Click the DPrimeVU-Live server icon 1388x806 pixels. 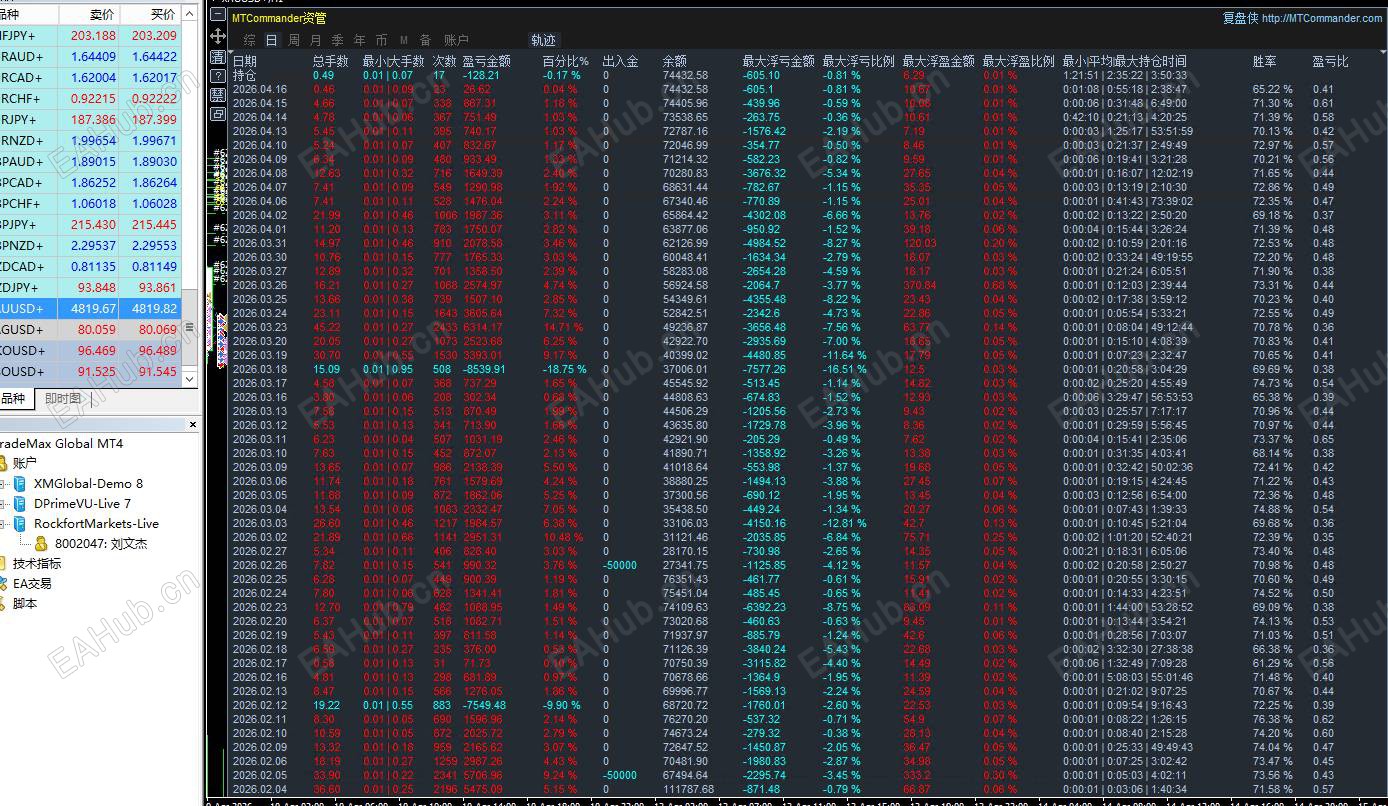click(20, 503)
